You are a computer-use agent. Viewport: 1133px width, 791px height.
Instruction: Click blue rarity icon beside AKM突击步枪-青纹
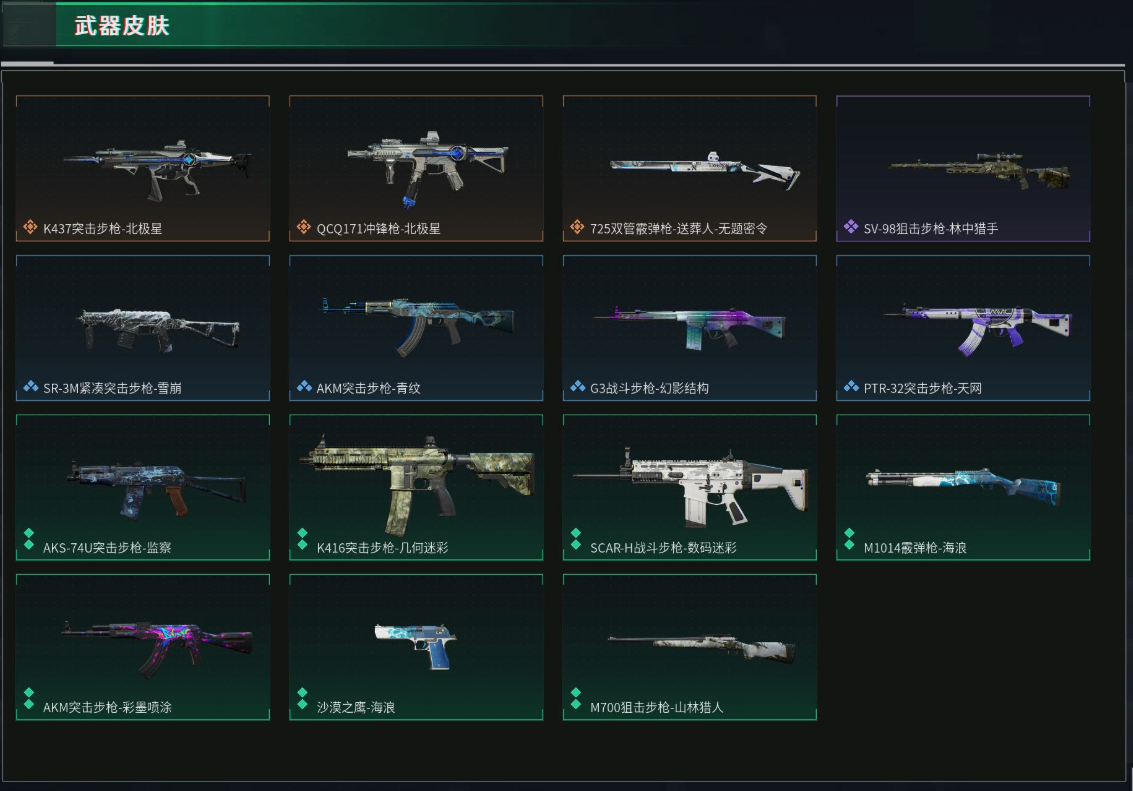coord(304,386)
